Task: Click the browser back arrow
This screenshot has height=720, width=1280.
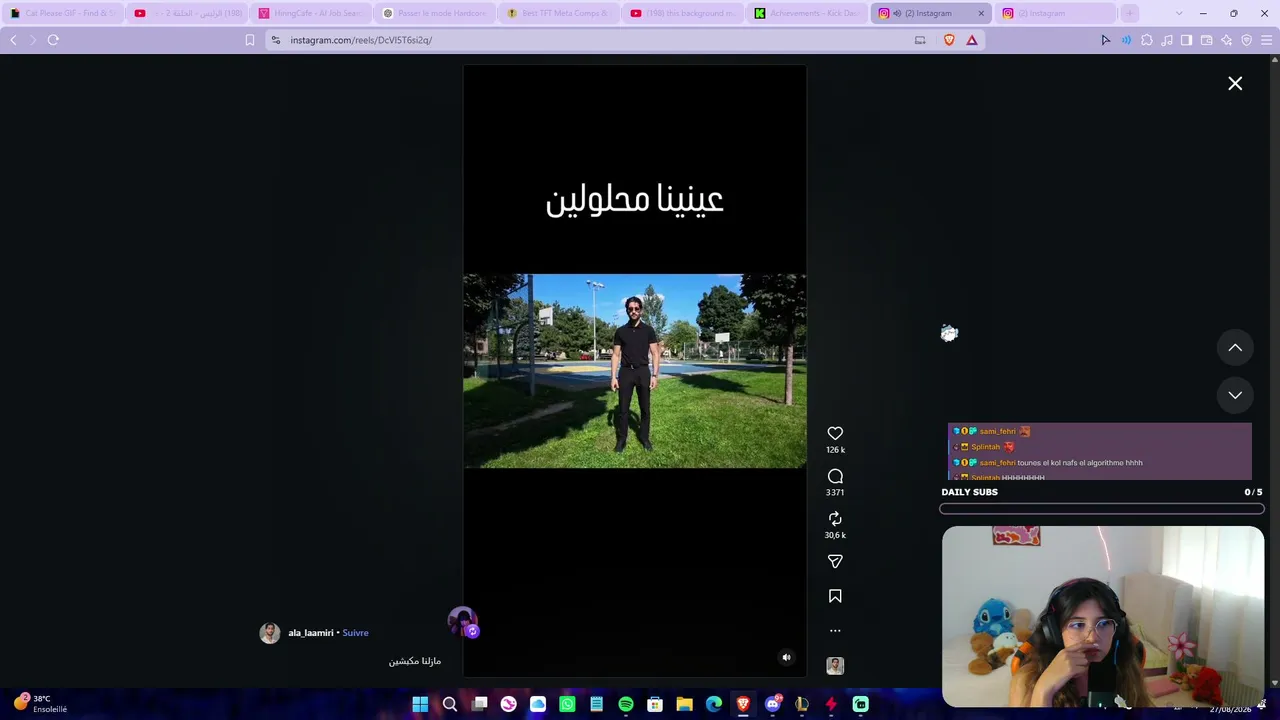Action: pos(13,40)
